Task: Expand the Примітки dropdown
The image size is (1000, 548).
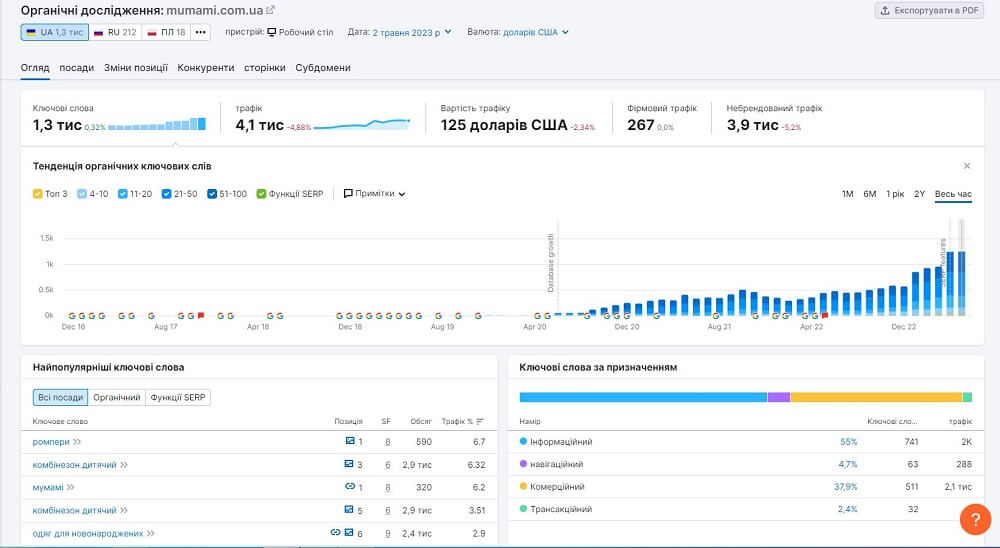Action: [375, 194]
